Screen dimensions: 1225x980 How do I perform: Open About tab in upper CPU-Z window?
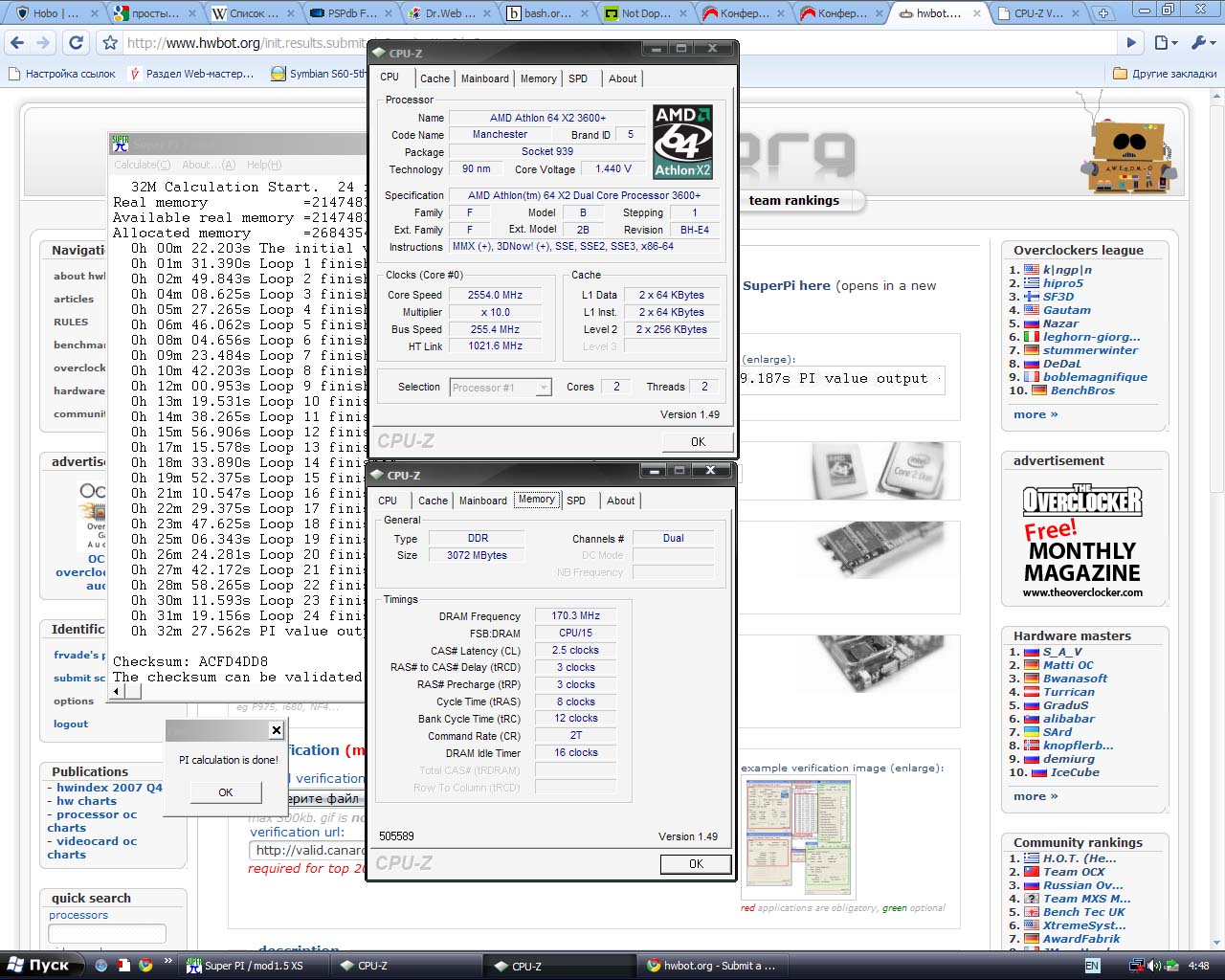[x=623, y=78]
